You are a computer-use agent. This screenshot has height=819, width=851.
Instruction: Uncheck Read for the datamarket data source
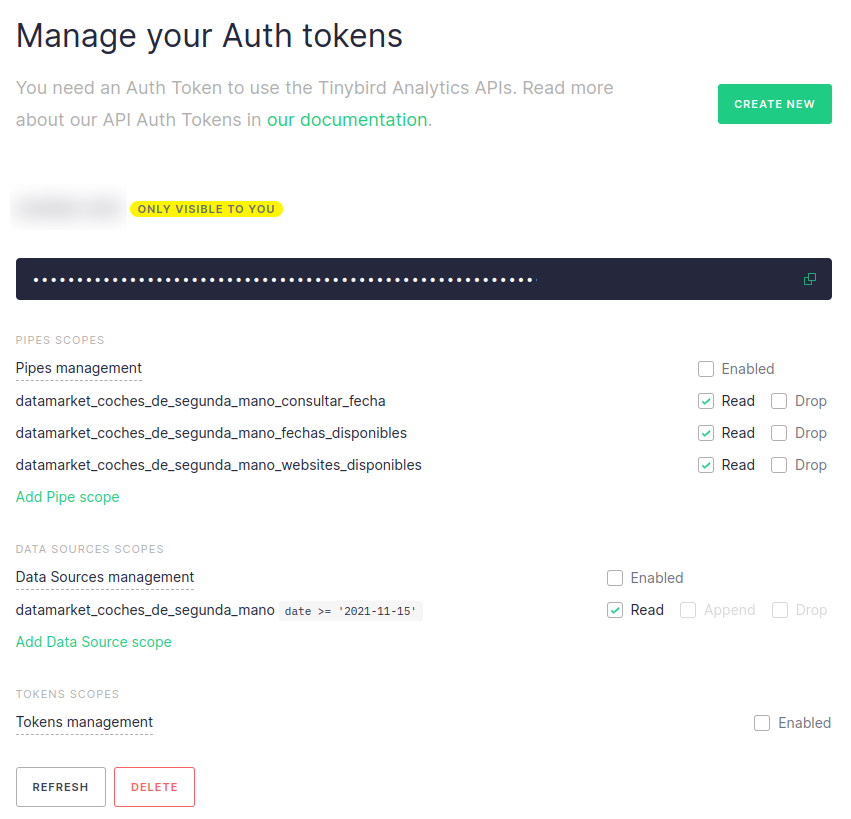click(615, 610)
